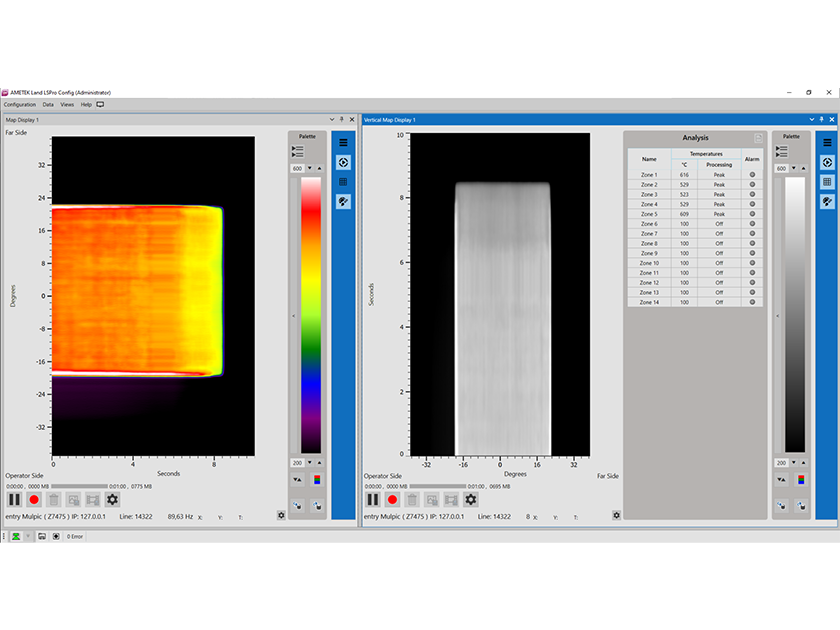Click the snapshot image icon in Map Display 1
This screenshot has width=840, height=630.
click(73, 500)
